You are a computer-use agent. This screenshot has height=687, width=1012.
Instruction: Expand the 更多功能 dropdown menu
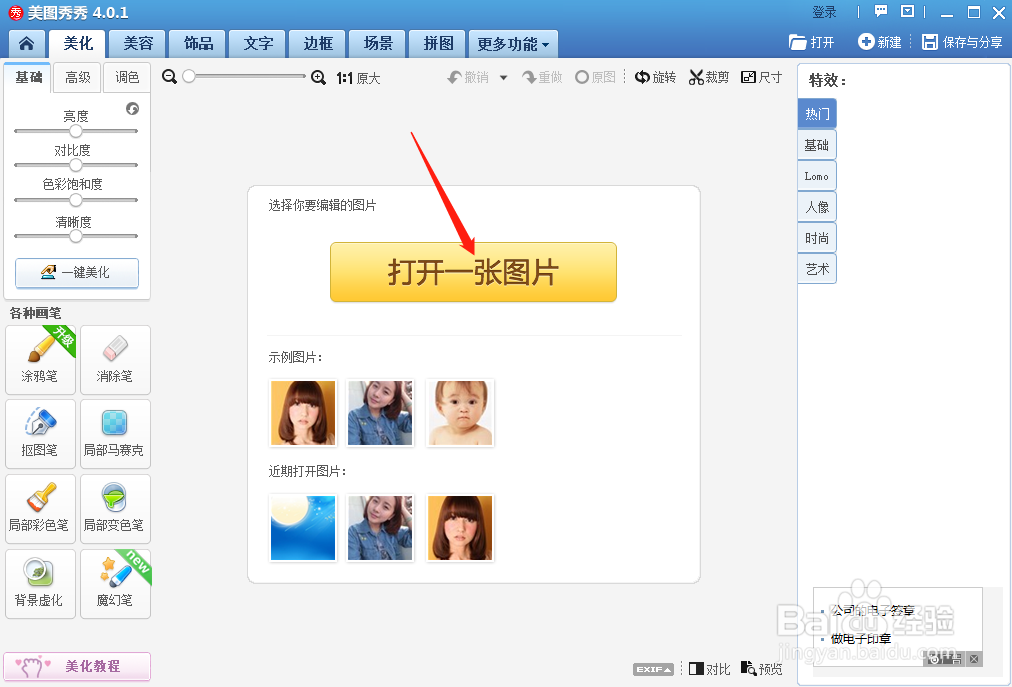click(x=513, y=44)
